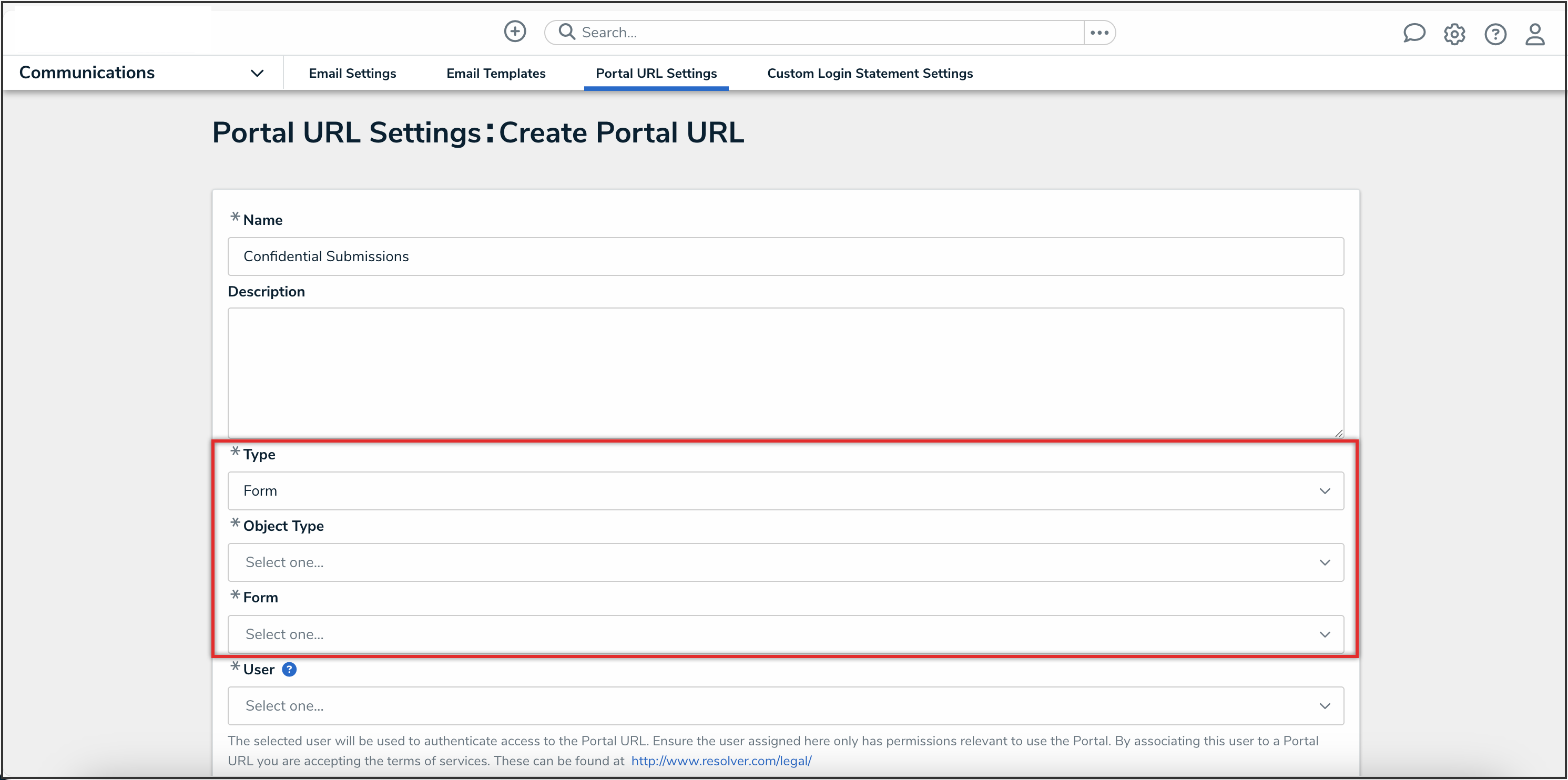Viewport: 1568px width, 780px height.
Task: Click into the Name input field
Action: (x=785, y=256)
